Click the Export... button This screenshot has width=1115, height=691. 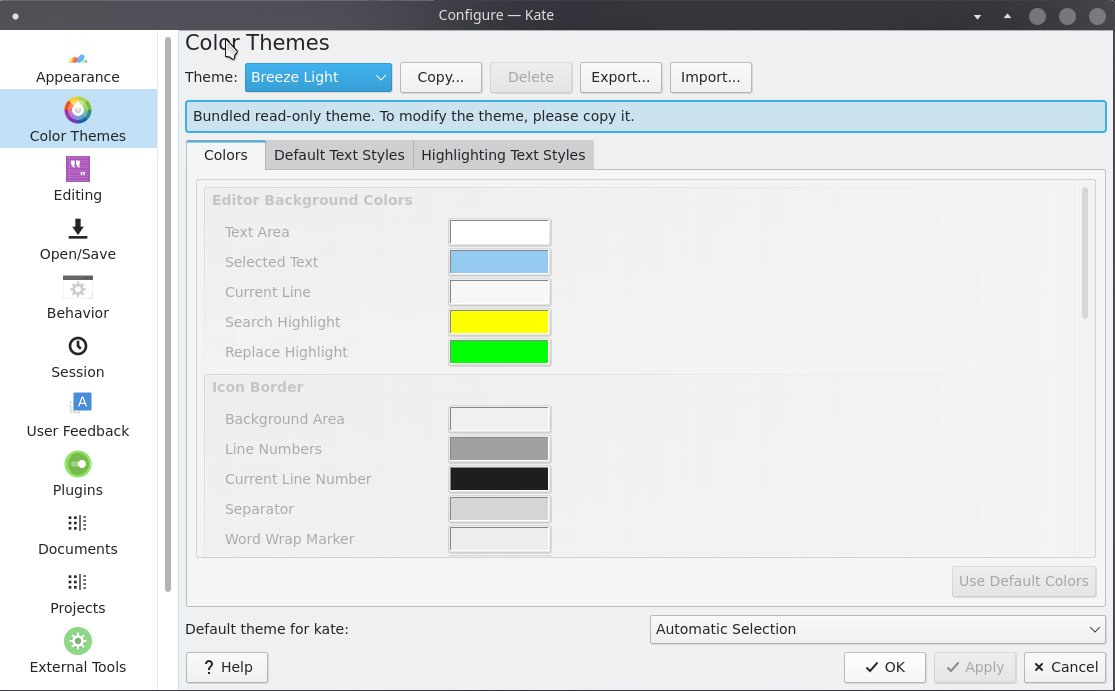click(x=621, y=77)
